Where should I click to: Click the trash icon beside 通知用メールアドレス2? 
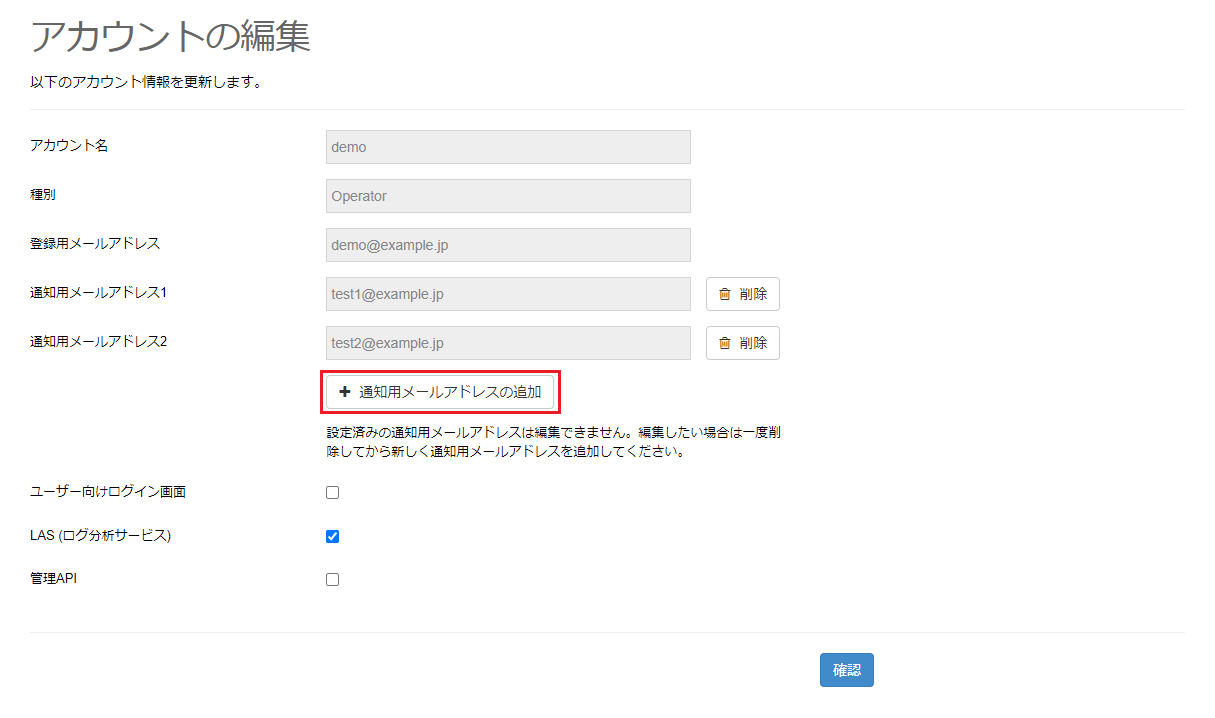724,342
